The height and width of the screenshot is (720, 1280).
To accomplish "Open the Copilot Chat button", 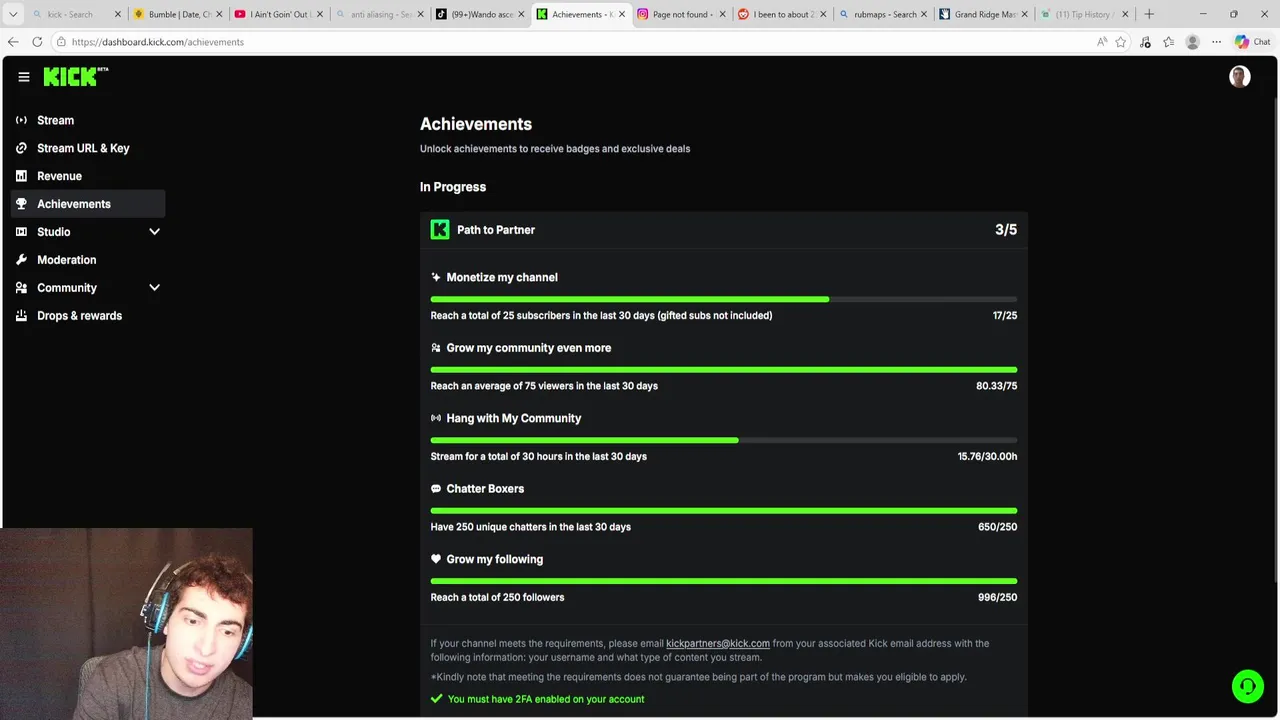I will pyautogui.click(x=1253, y=42).
